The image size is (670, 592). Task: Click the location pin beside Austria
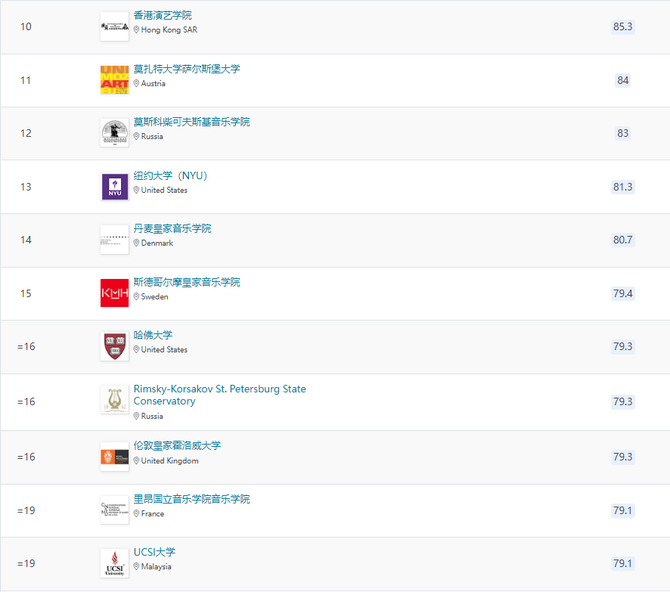click(x=136, y=83)
